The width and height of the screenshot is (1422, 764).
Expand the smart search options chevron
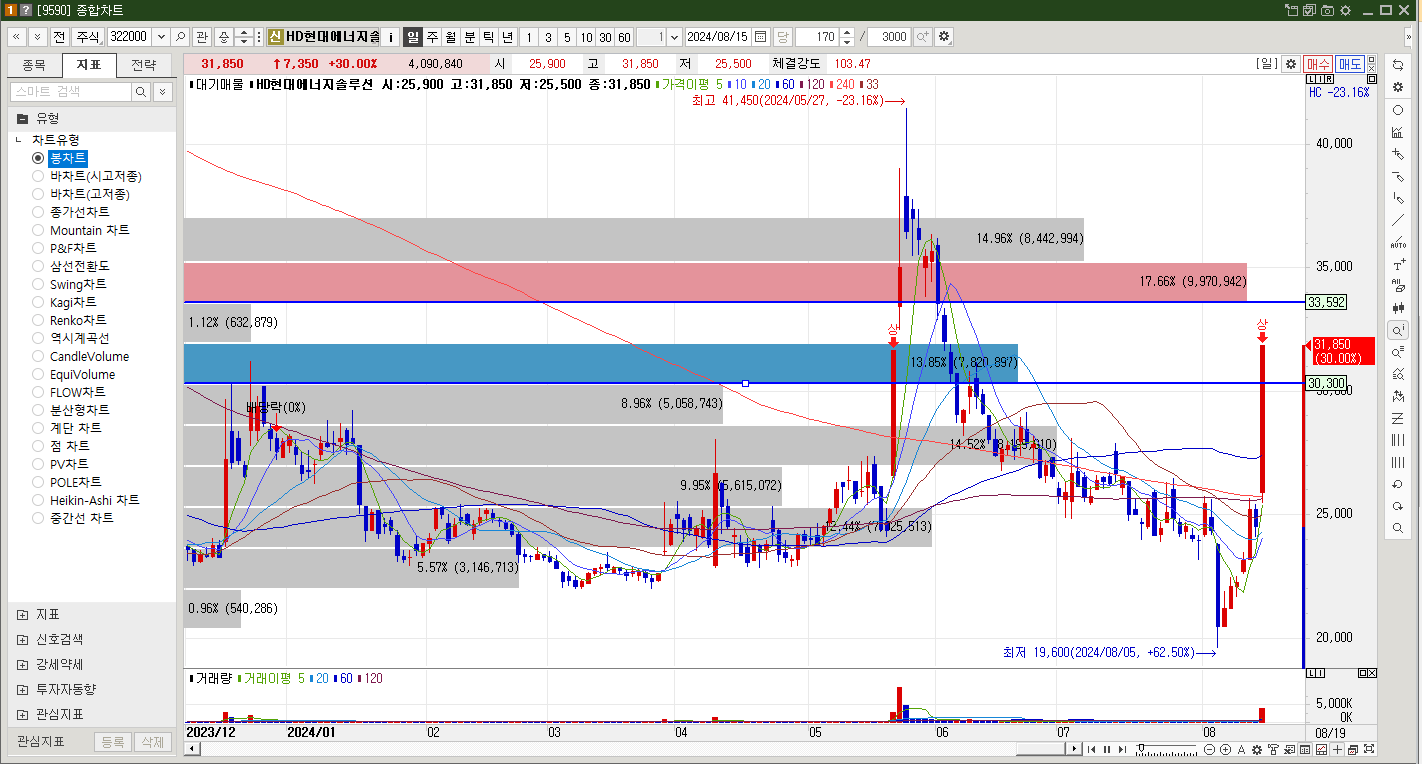click(x=163, y=91)
